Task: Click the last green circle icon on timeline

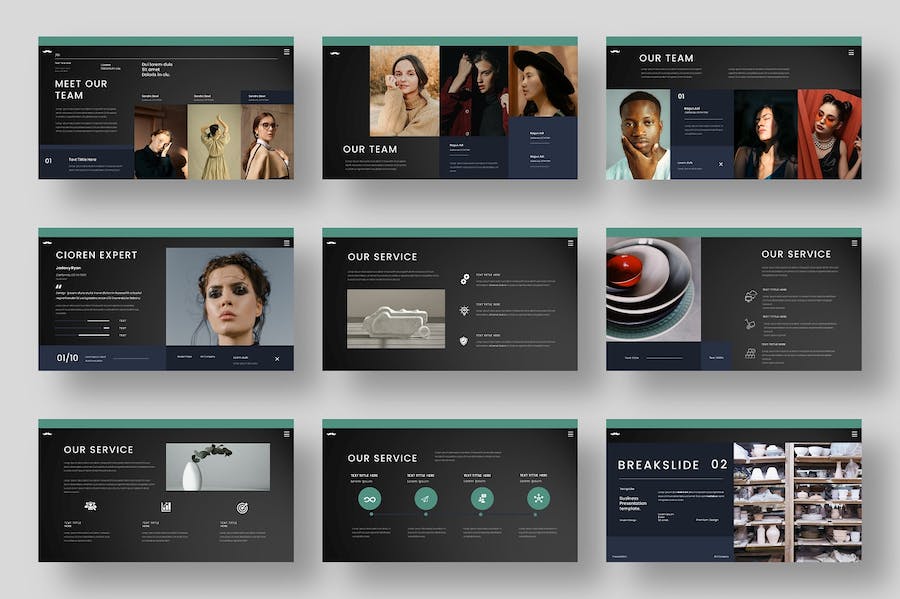Action: (539, 498)
